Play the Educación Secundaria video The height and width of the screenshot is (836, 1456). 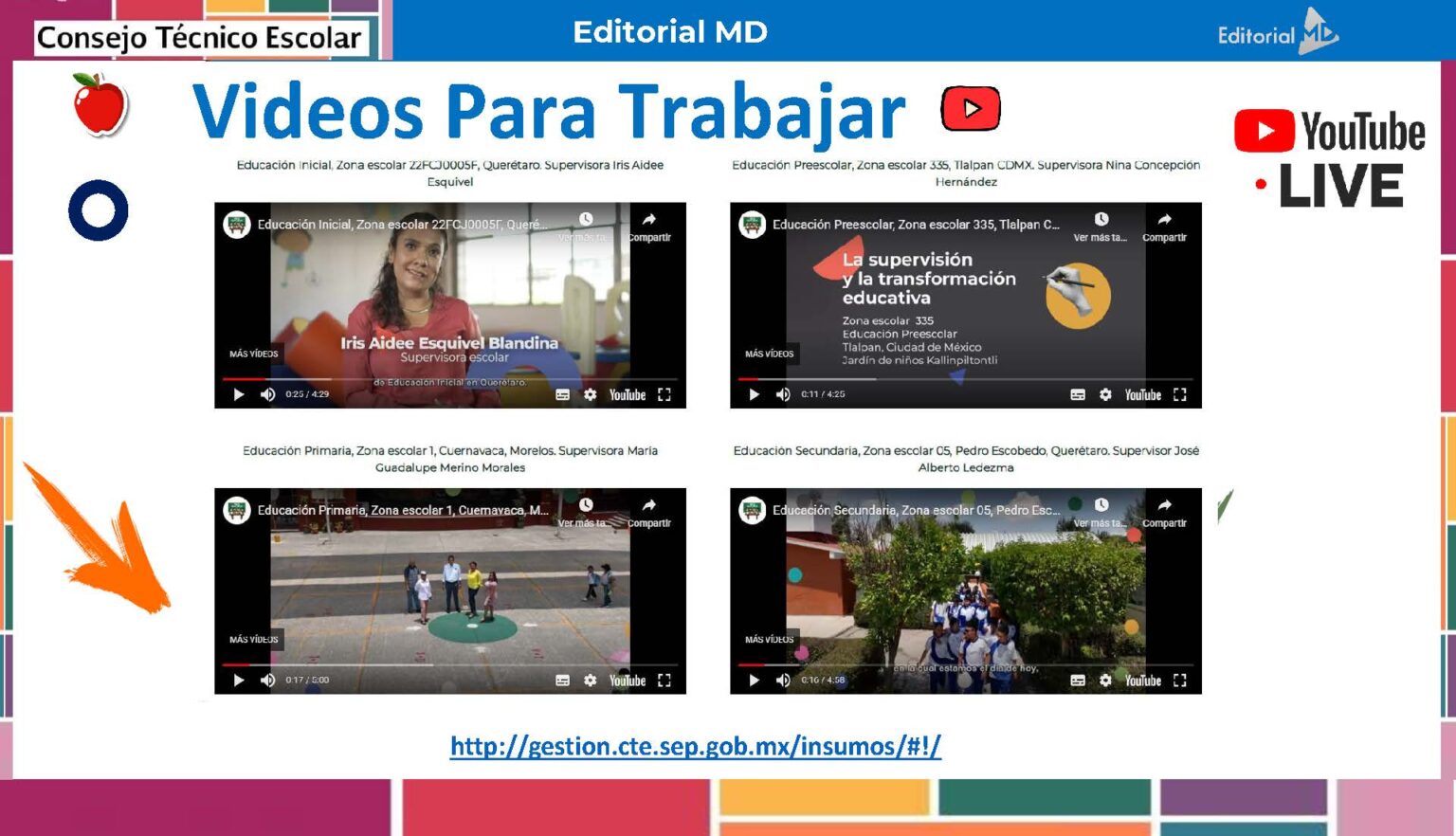755,680
